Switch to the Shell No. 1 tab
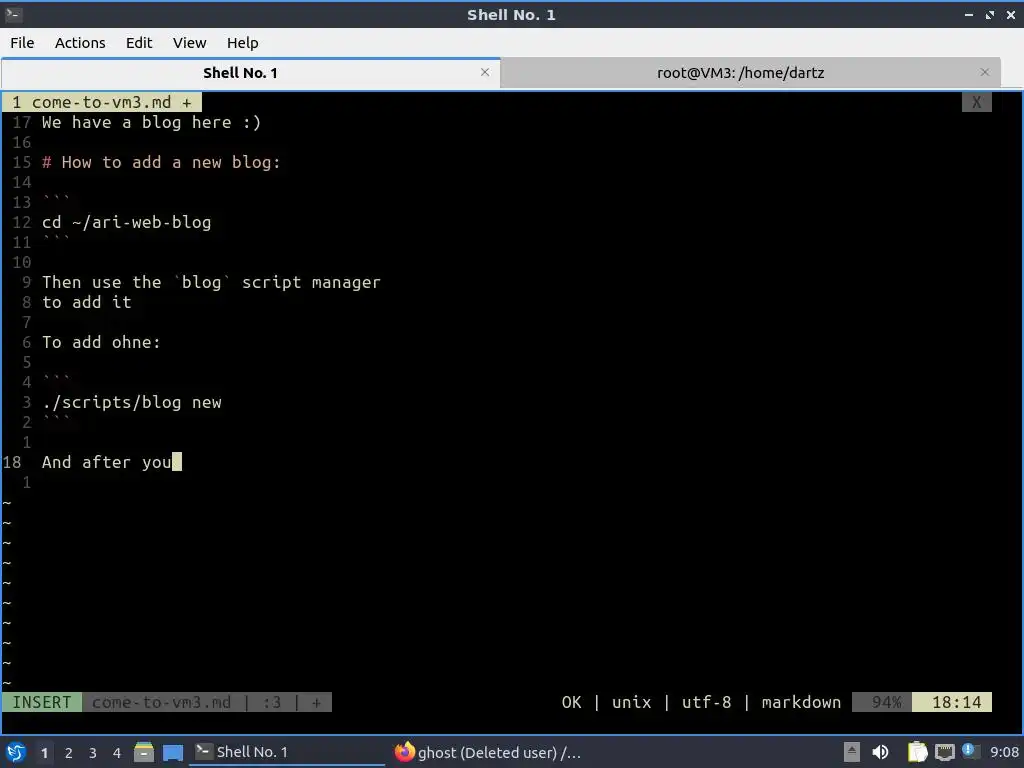Viewport: 1024px width, 768px height. coord(240,72)
